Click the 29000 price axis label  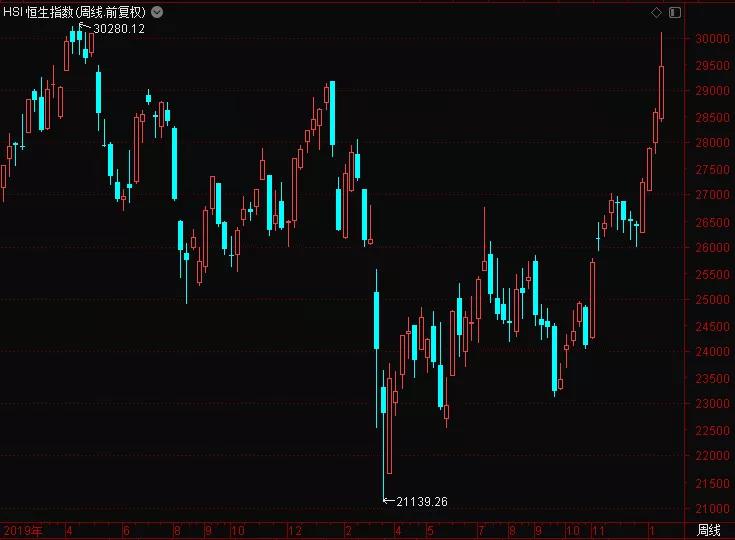point(712,91)
